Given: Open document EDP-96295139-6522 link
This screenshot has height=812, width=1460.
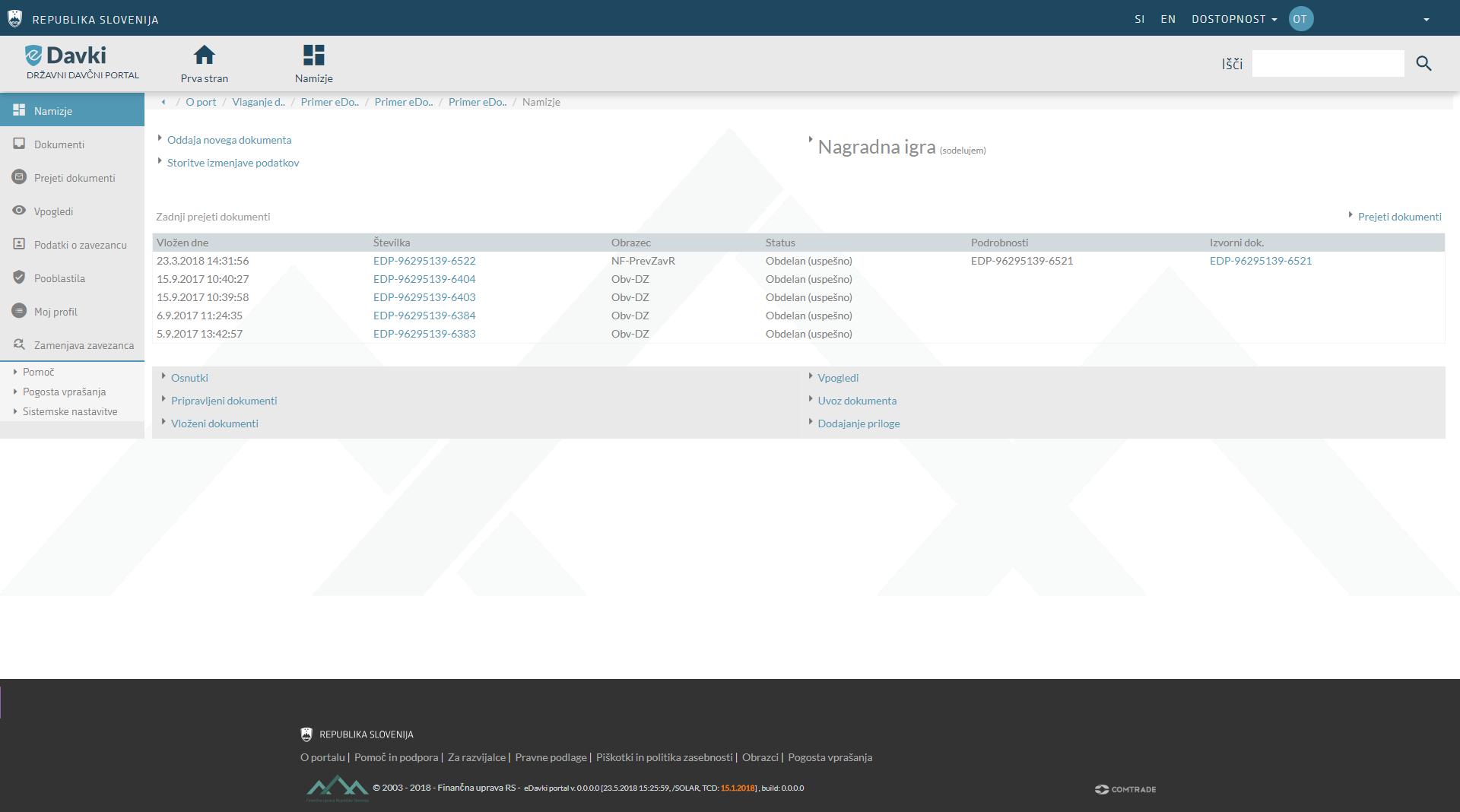Looking at the screenshot, I should [x=424, y=261].
